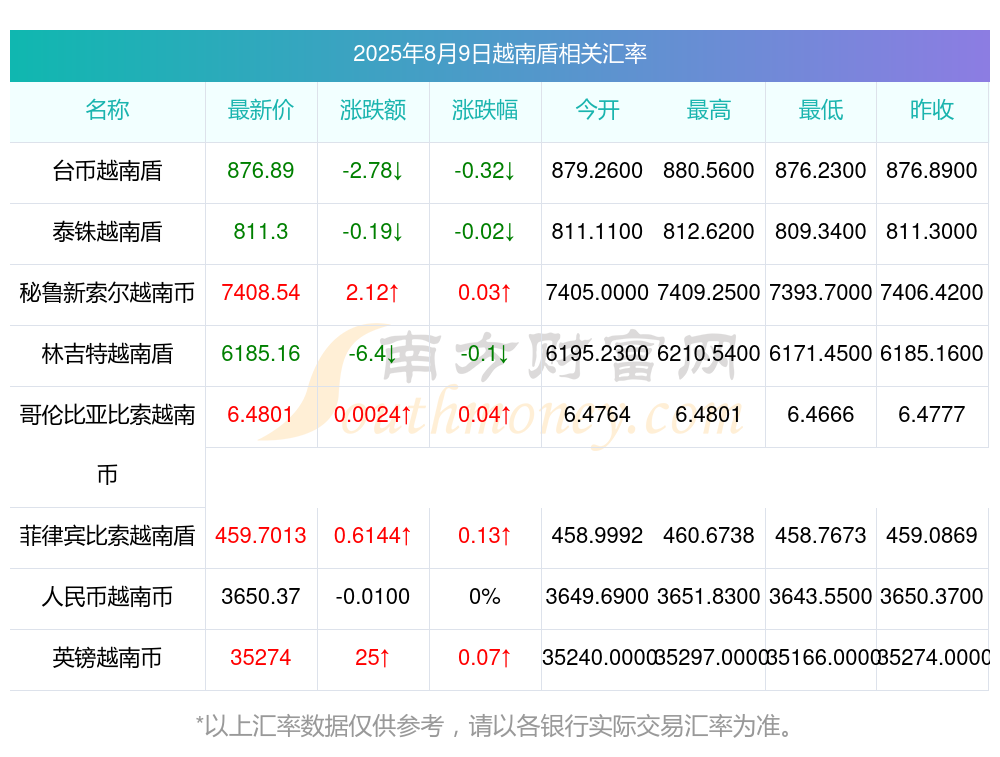Click high value 7409.2500
The height and width of the screenshot is (757, 1000).
[x=709, y=292]
